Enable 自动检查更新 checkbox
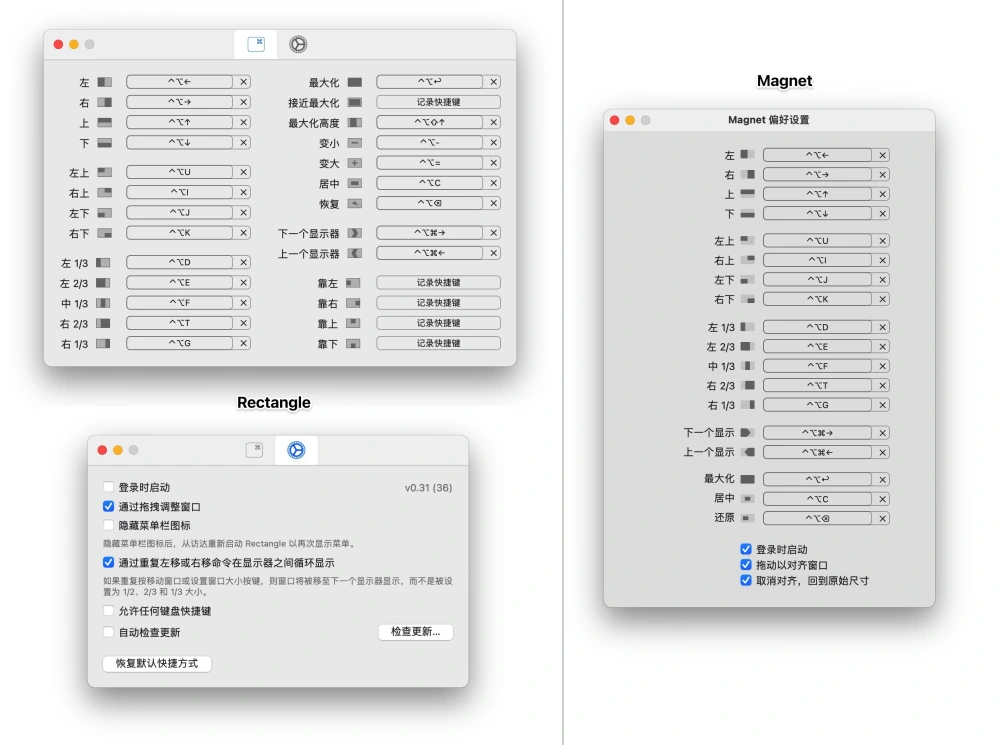The image size is (1000, 745). (108, 632)
